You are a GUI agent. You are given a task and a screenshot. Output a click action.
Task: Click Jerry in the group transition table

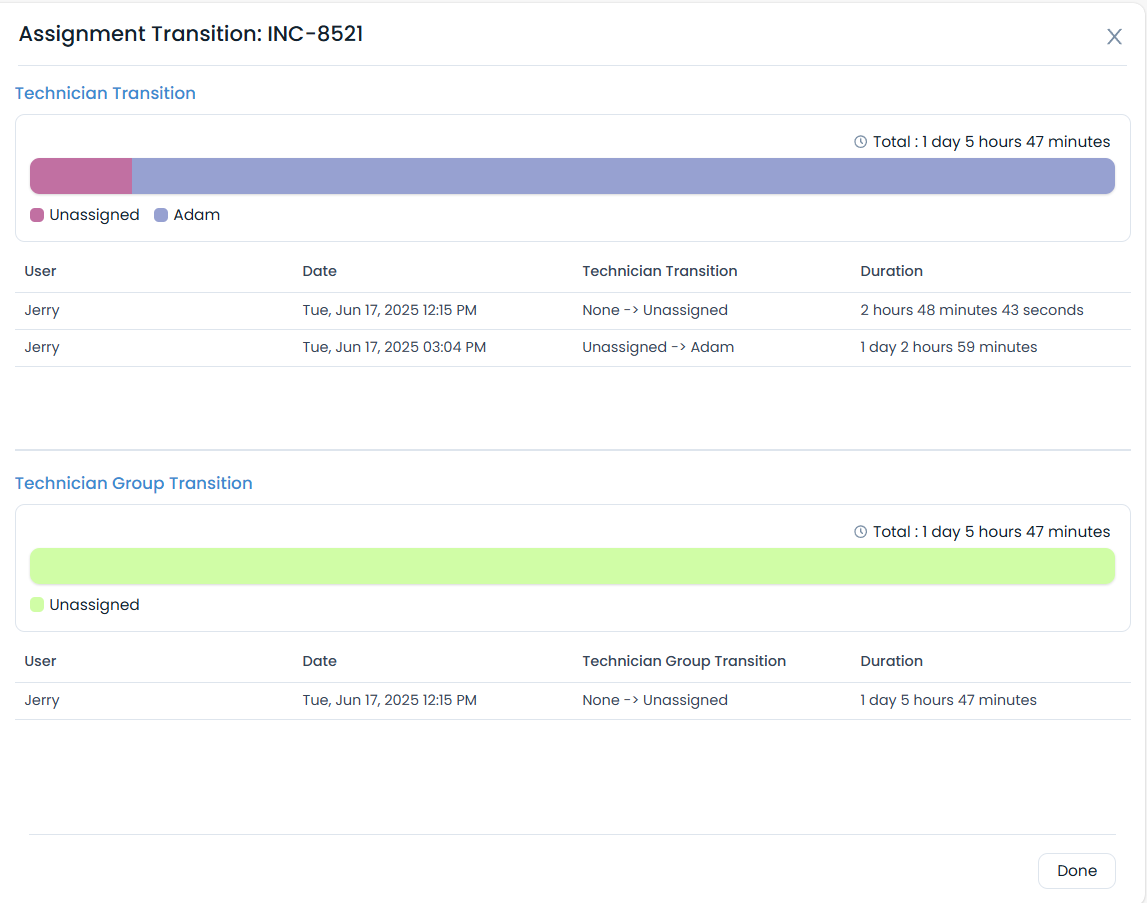click(x=41, y=700)
